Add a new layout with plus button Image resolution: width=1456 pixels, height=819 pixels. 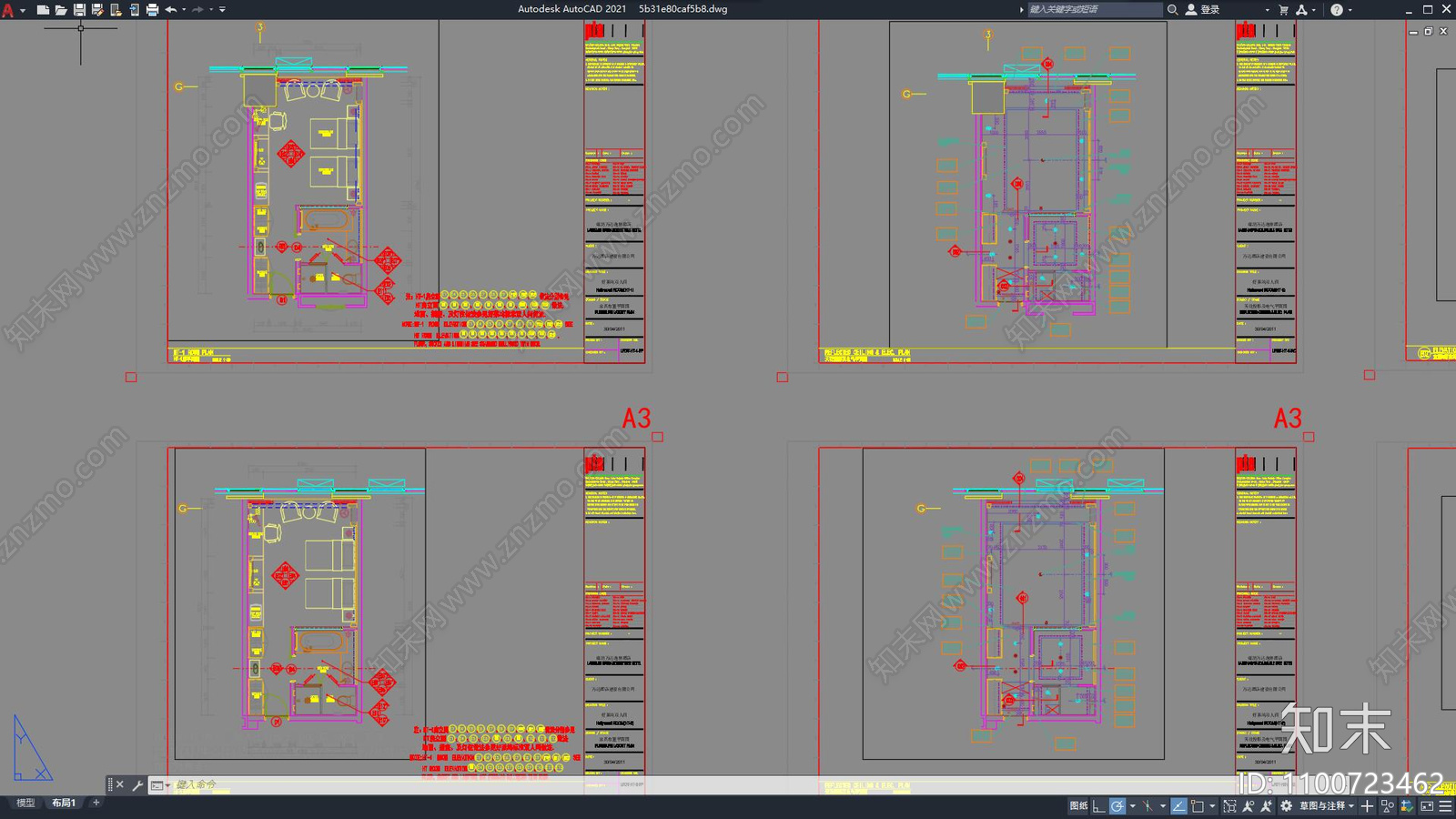click(x=96, y=803)
